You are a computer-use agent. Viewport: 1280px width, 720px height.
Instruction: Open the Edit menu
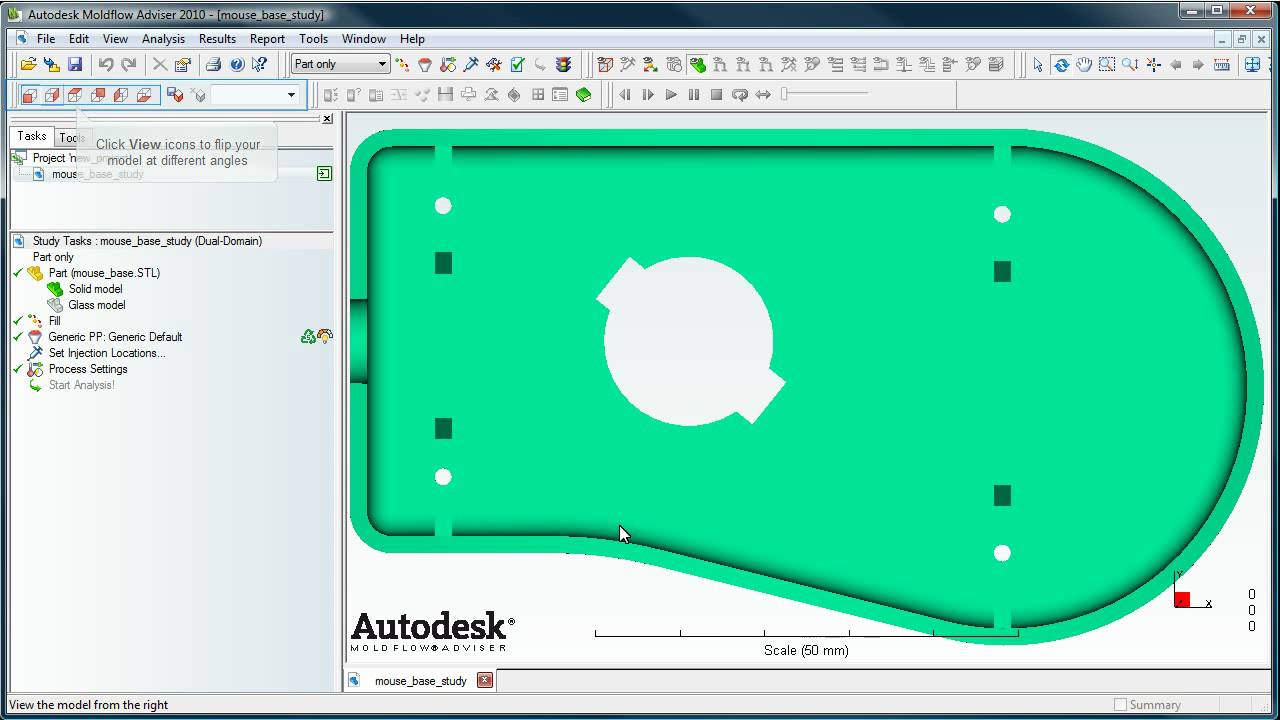[x=79, y=39]
